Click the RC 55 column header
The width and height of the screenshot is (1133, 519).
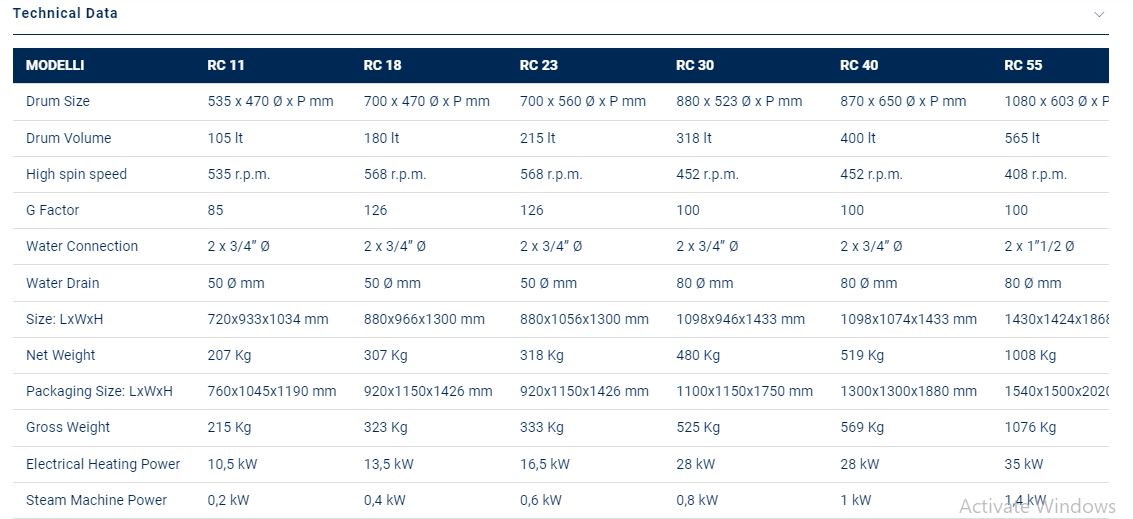pyautogui.click(x=1023, y=65)
